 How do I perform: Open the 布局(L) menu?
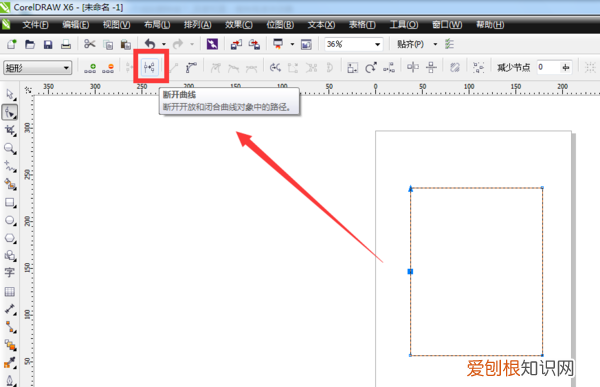click(x=157, y=25)
